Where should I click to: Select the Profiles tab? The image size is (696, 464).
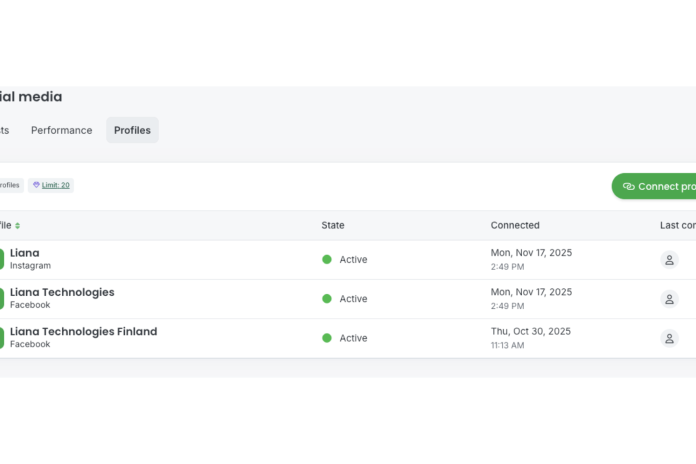coord(132,130)
